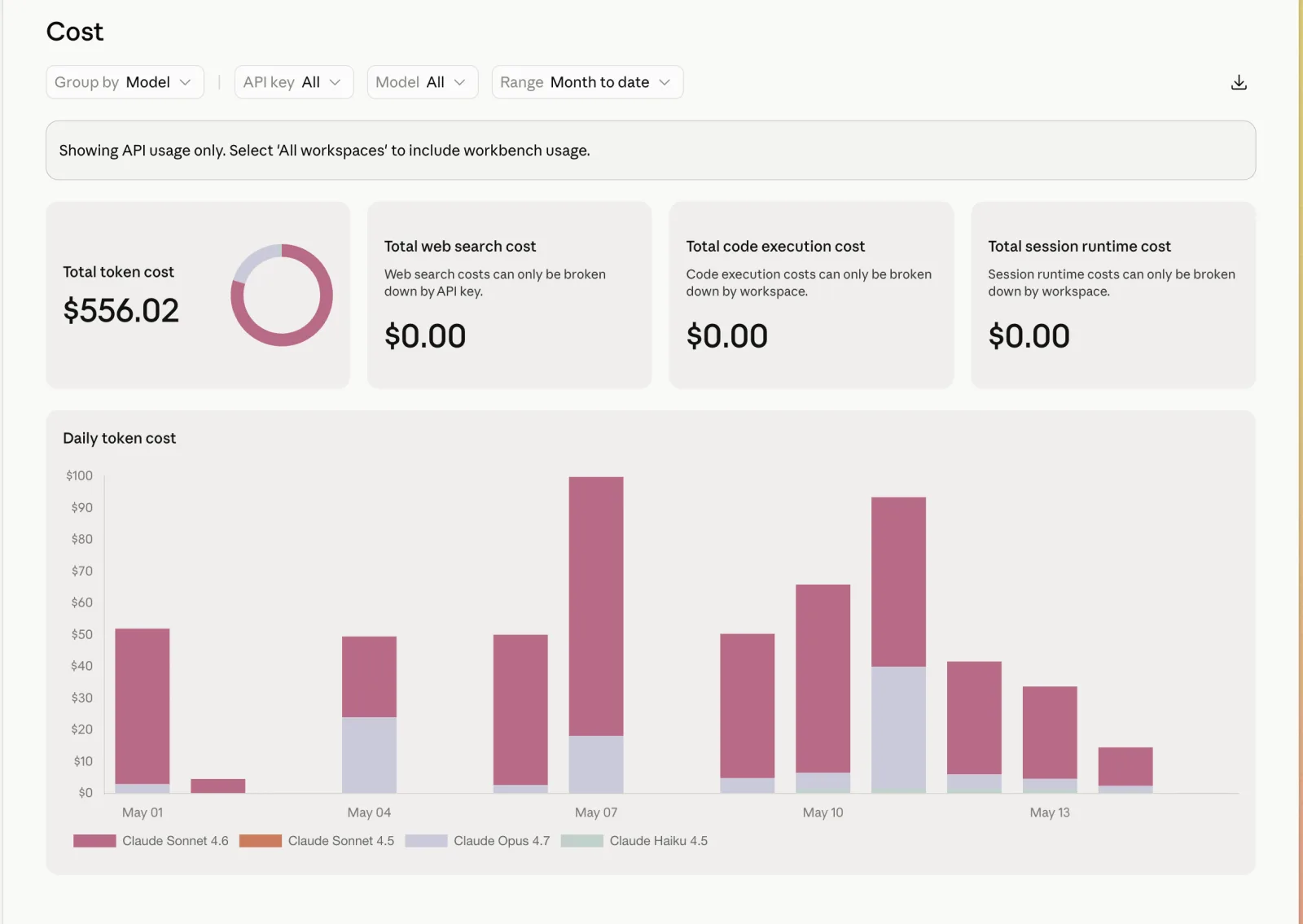Toggle Claude Sonnet 4.6 legend swatch
The height and width of the screenshot is (924, 1303).
pyautogui.click(x=94, y=841)
